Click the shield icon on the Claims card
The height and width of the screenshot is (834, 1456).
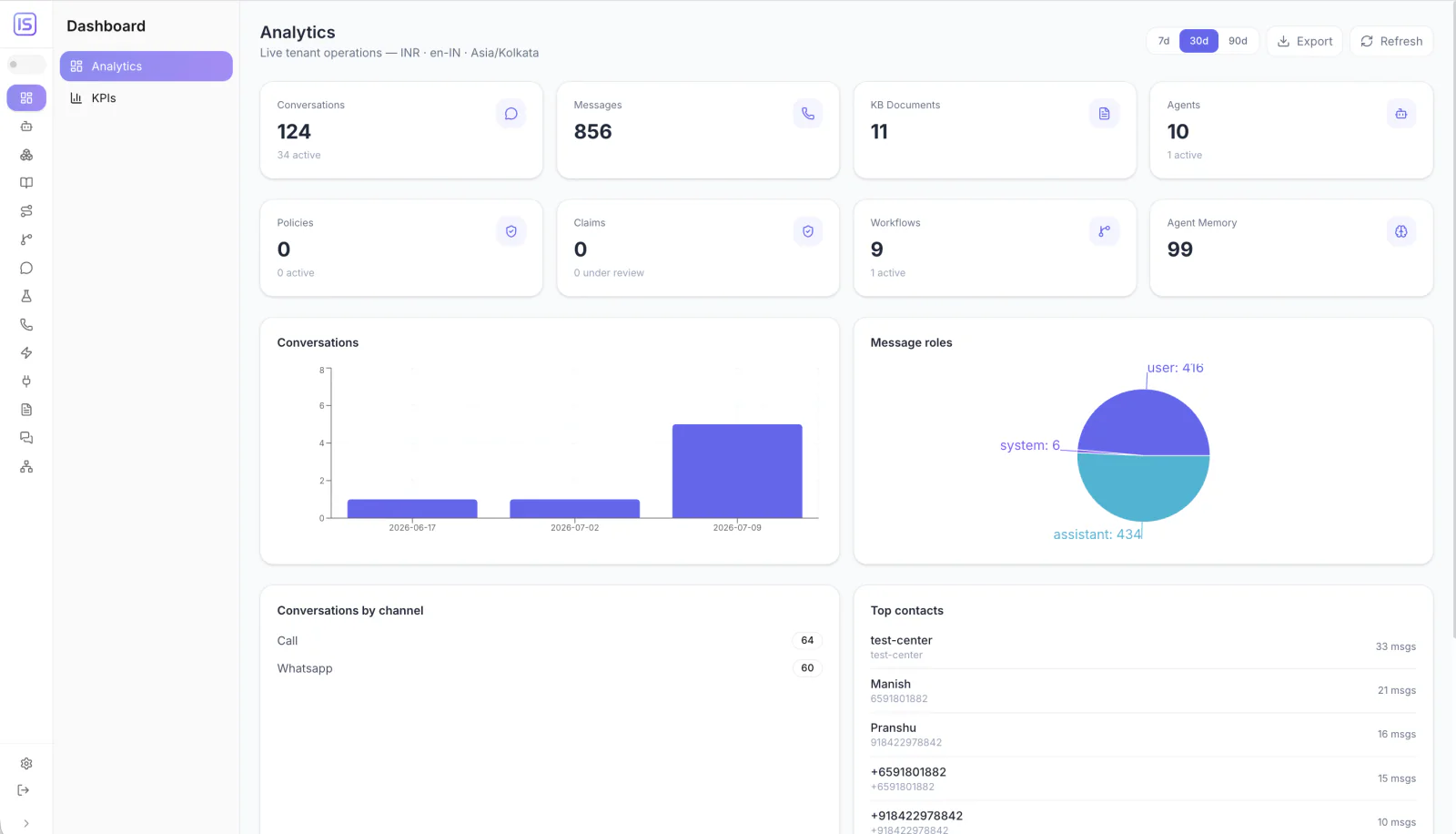[x=807, y=231]
